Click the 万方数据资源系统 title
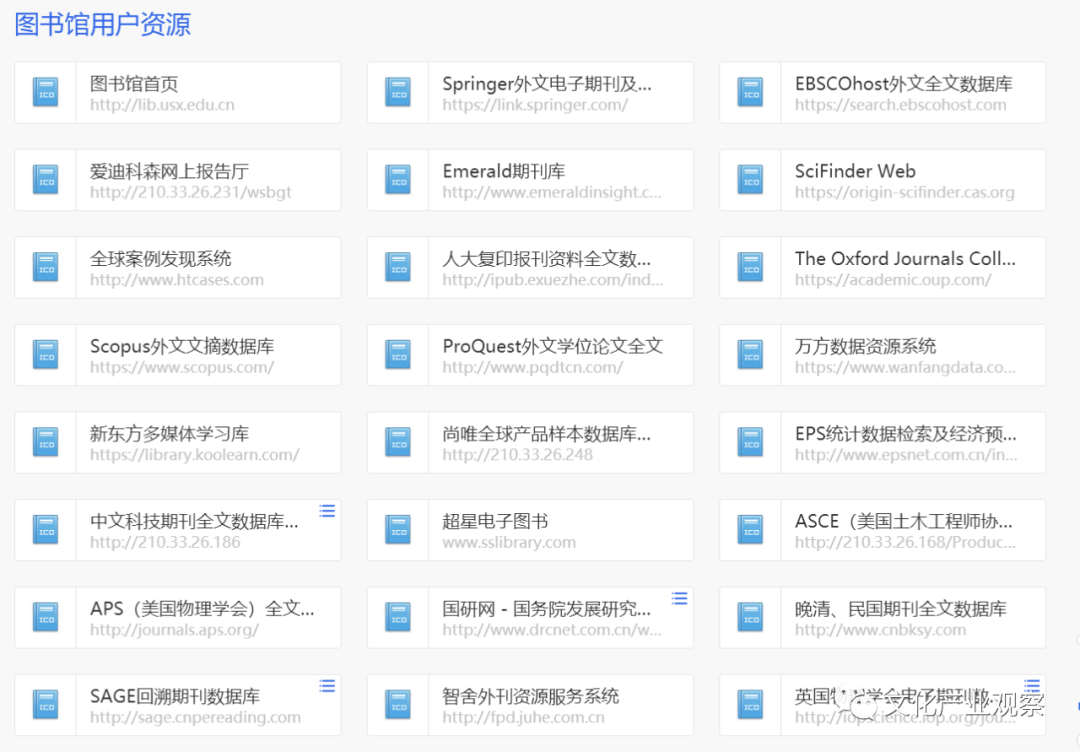The height and width of the screenshot is (752, 1080). point(865,346)
